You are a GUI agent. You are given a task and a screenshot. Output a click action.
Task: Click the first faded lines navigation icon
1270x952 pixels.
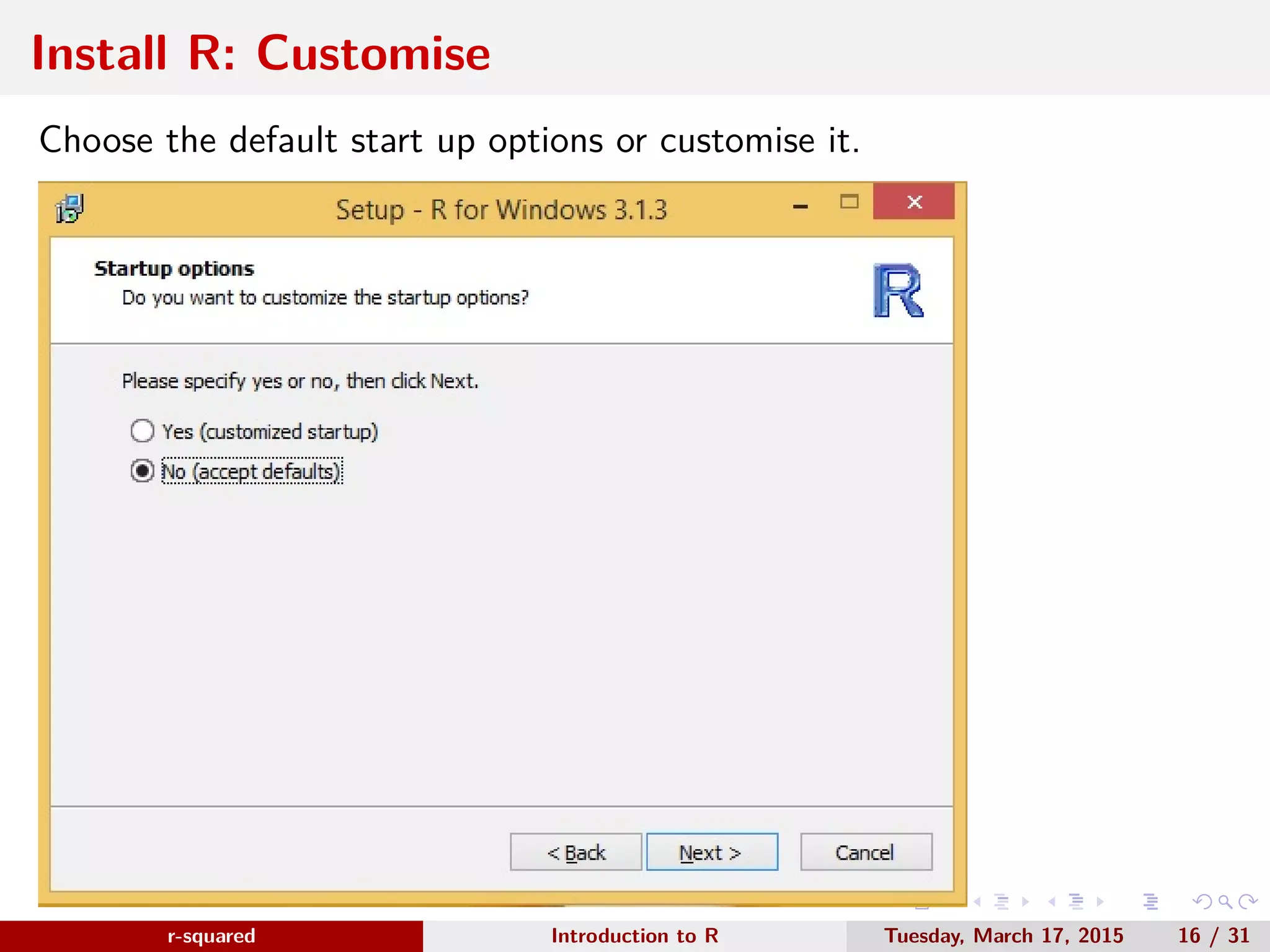click(1001, 902)
